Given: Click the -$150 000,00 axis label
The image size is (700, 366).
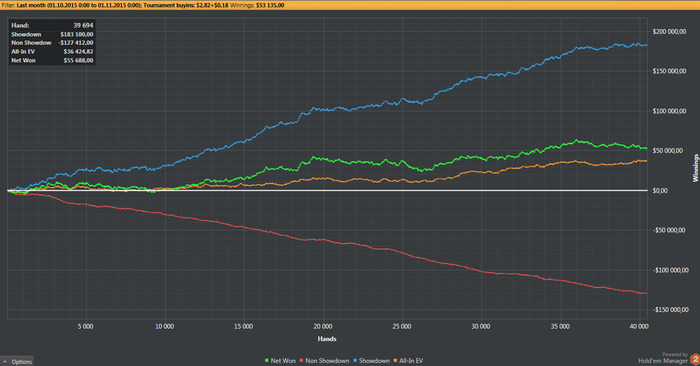Looking at the screenshot, I should pyautogui.click(x=670, y=310).
